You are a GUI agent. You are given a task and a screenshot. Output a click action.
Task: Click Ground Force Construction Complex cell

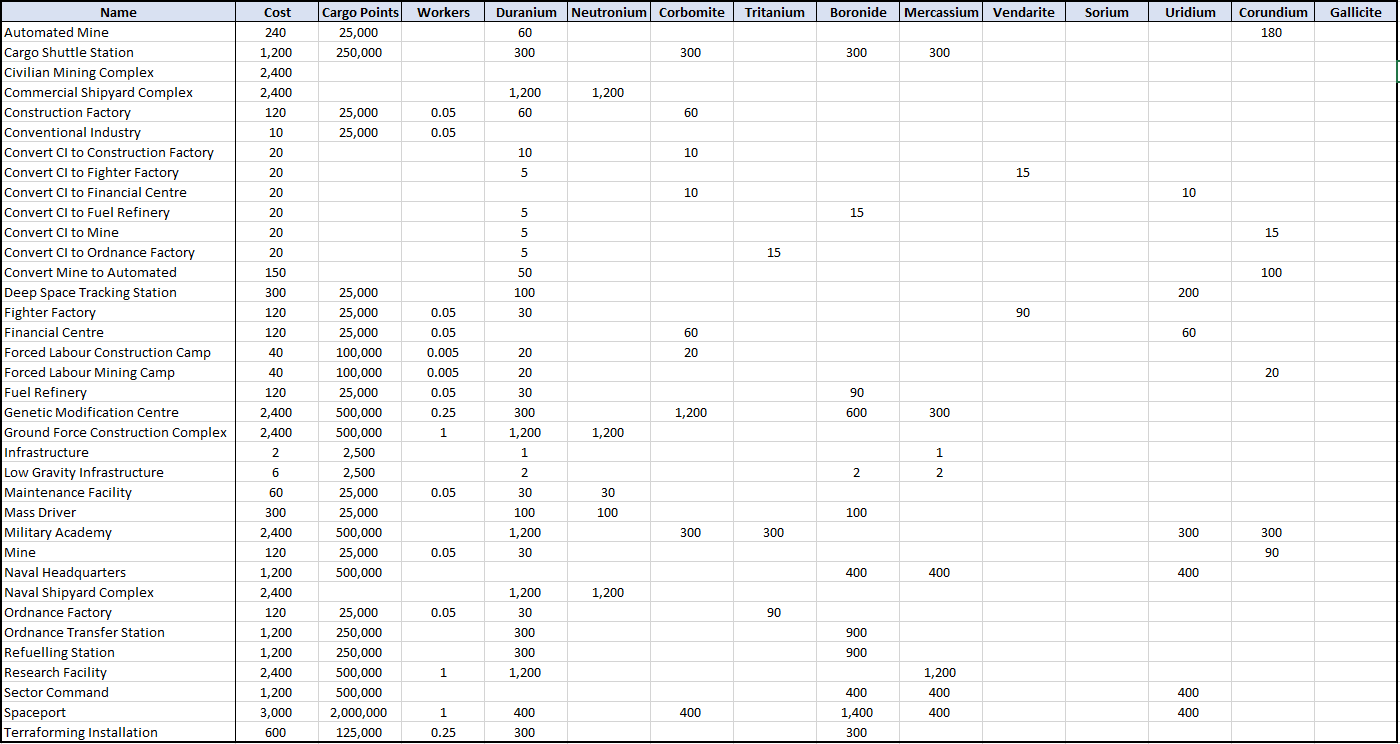click(119, 432)
